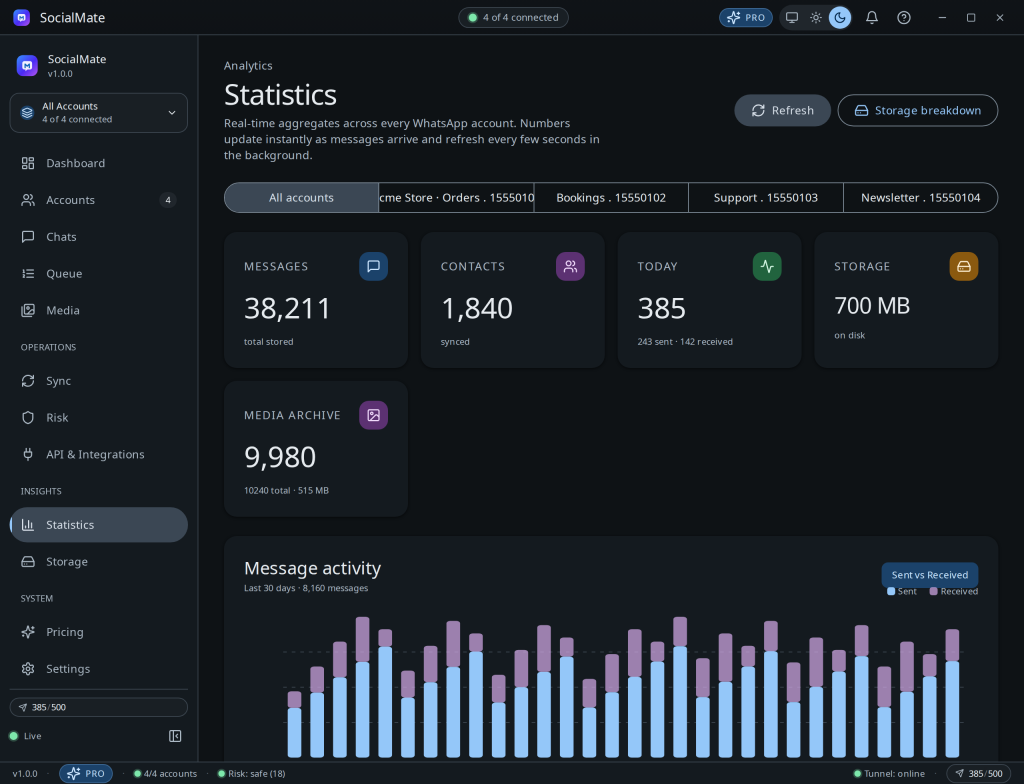
Task: Click the v1.0.0 label in status bar
Action: point(25,774)
